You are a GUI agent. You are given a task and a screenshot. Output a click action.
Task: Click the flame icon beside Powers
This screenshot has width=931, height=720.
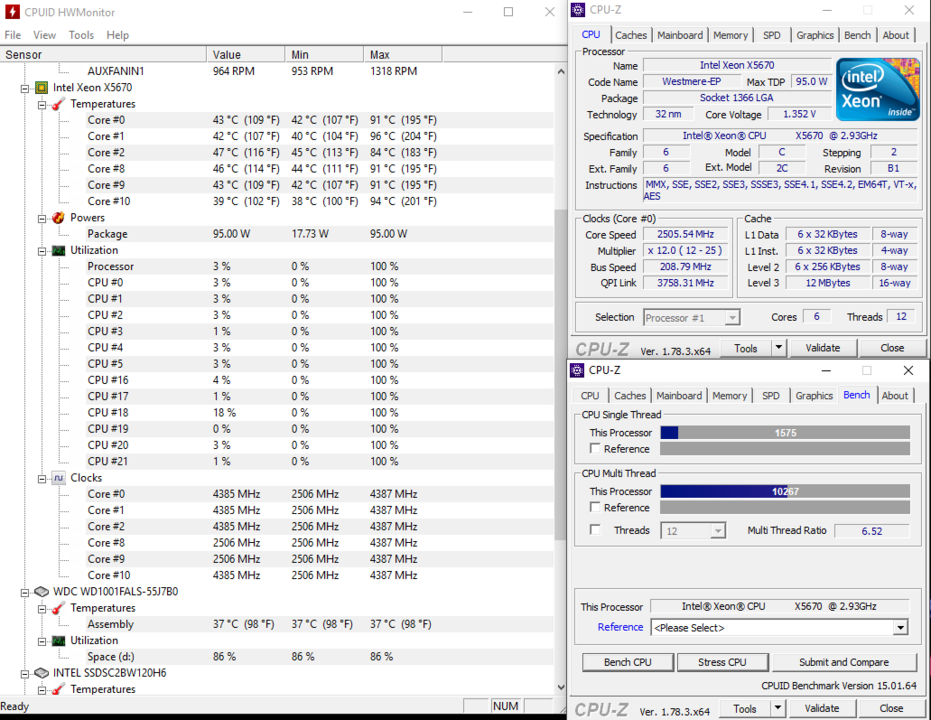(58, 218)
